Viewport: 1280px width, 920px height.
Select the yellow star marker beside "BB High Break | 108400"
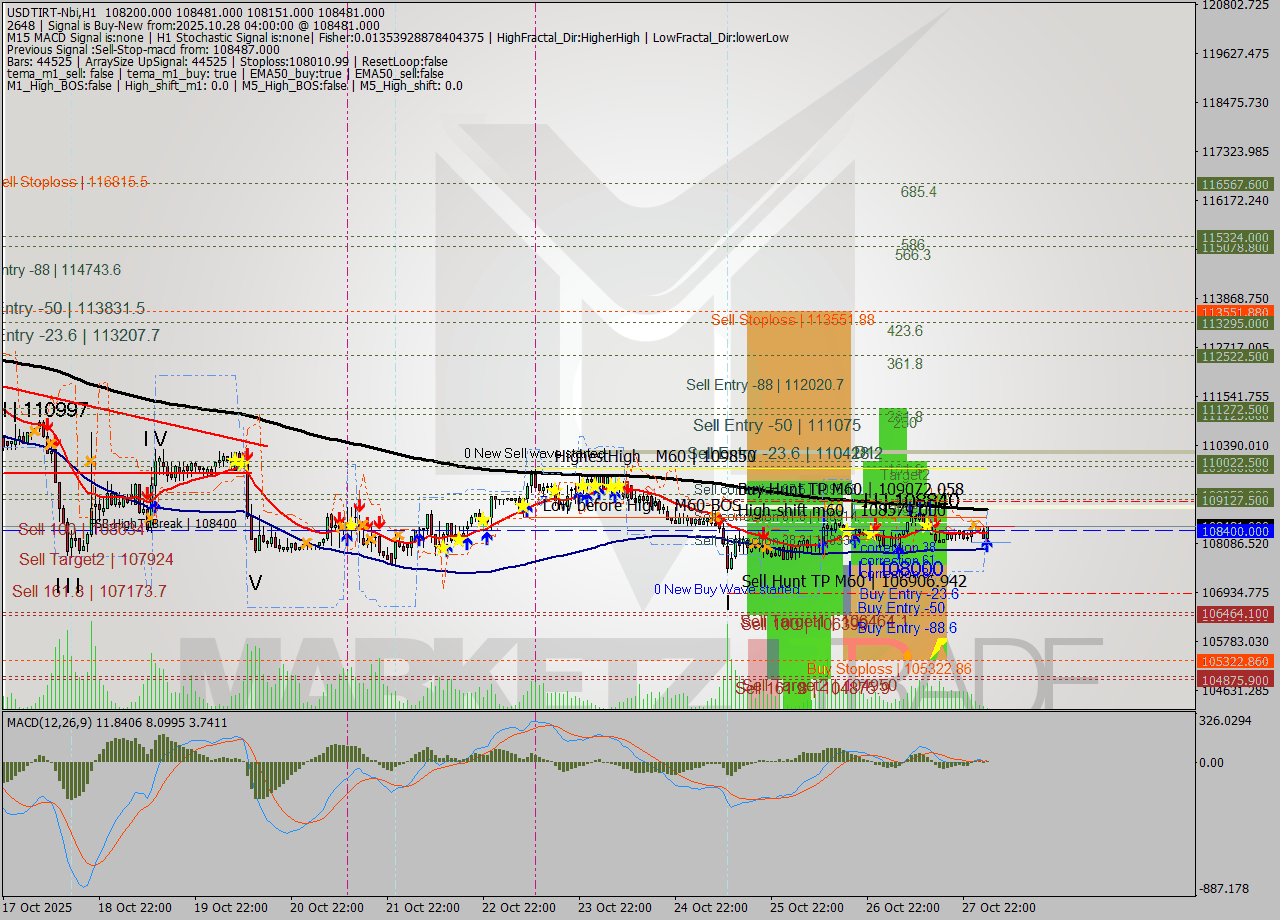[x=150, y=518]
